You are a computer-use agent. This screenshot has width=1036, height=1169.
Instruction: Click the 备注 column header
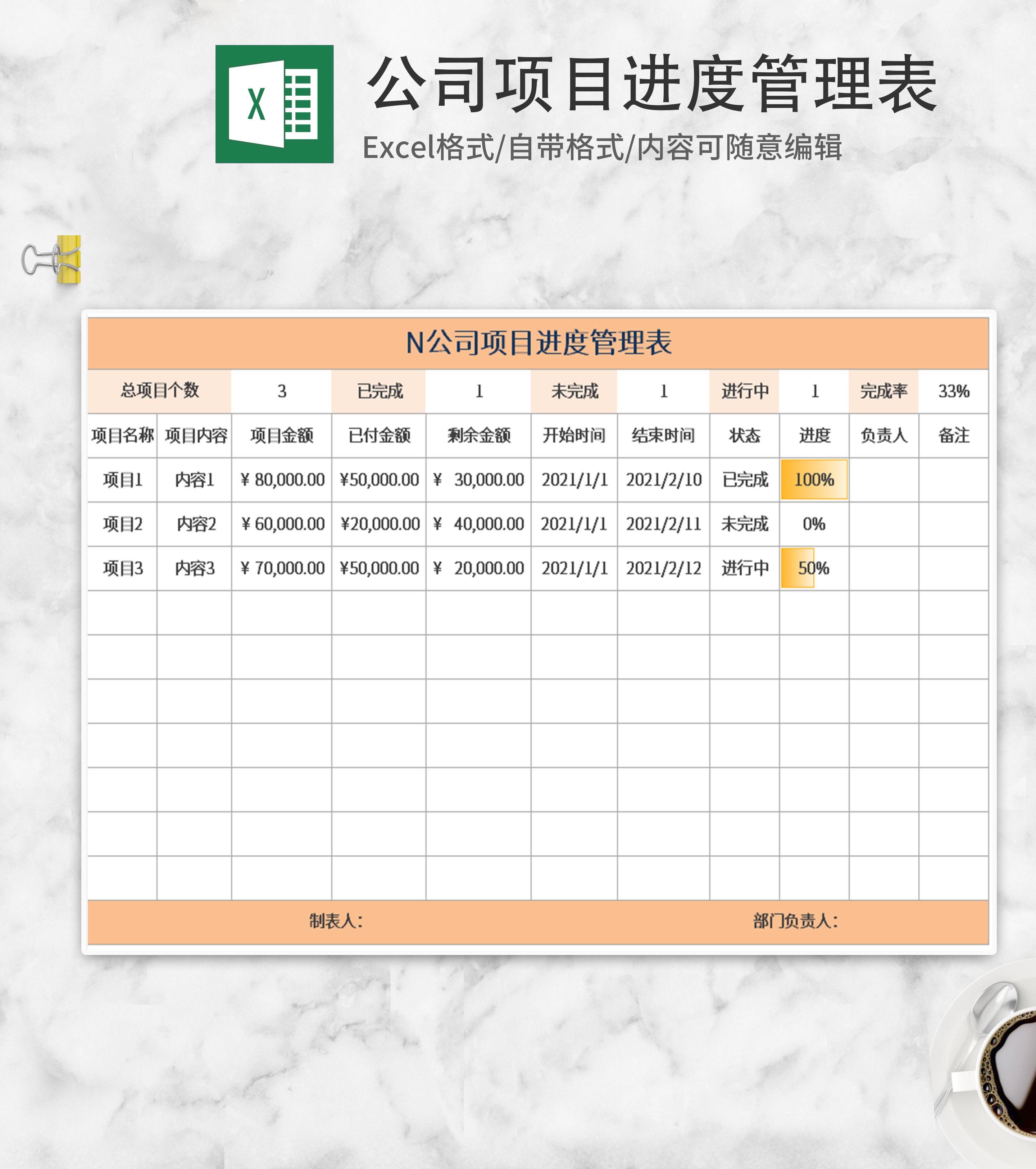(953, 436)
